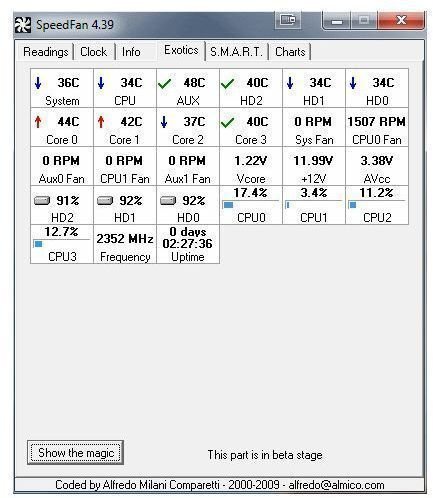Click the alfredo@almico.com status bar text
The height and width of the screenshot is (498, 433).
(336, 485)
